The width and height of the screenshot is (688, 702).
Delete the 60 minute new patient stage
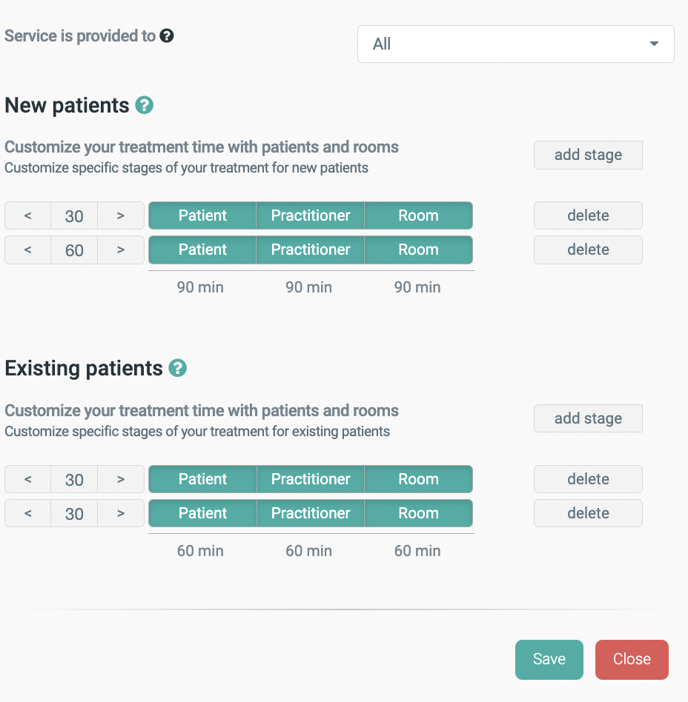click(x=588, y=250)
